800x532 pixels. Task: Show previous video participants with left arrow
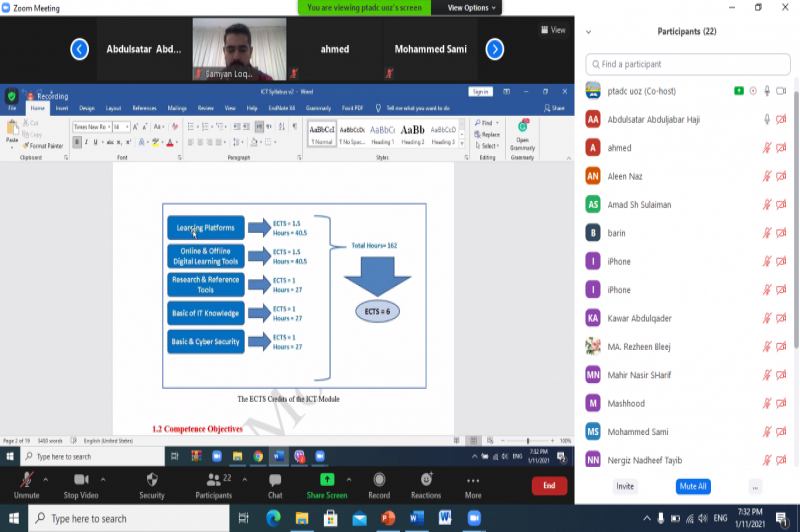[x=79, y=49]
